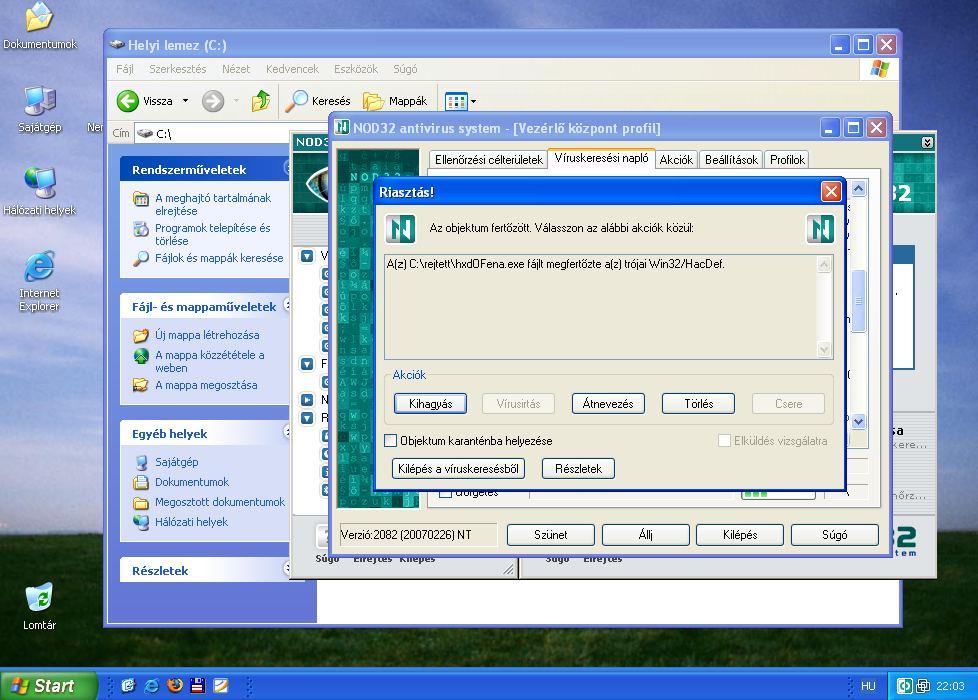Click A meghajtó tartalmának elrejtése link
This screenshot has height=700, width=978.
(x=213, y=204)
